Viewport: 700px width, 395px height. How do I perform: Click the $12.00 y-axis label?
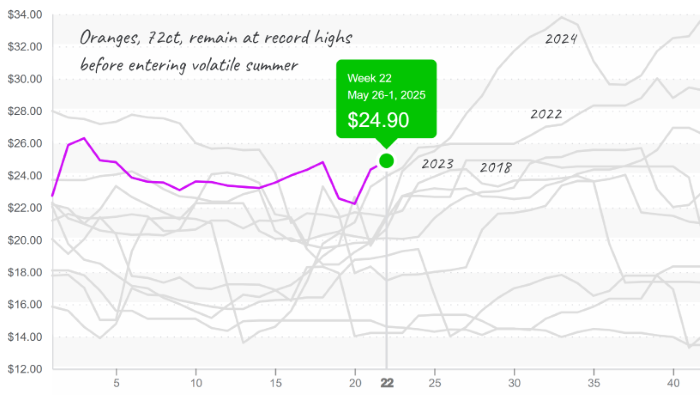[25, 369]
